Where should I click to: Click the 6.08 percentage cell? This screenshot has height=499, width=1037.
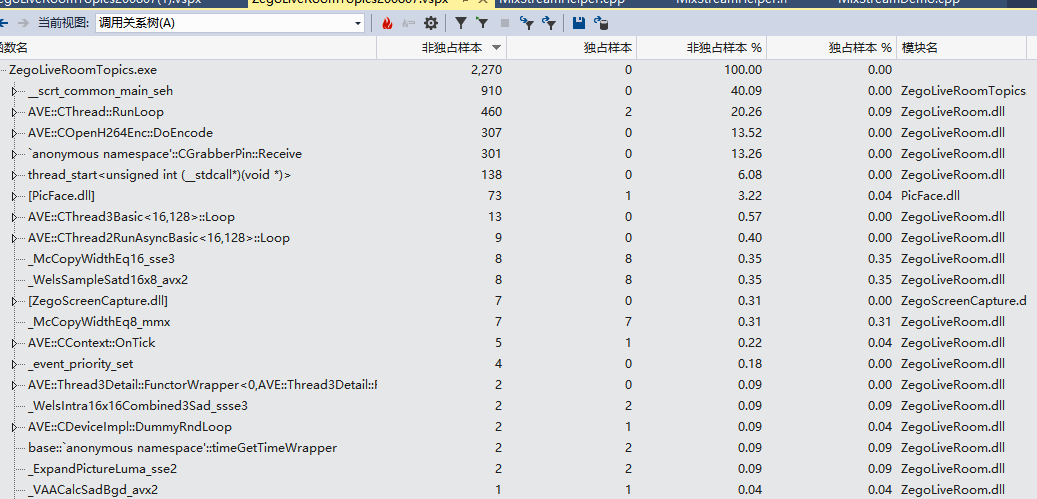tap(749, 175)
